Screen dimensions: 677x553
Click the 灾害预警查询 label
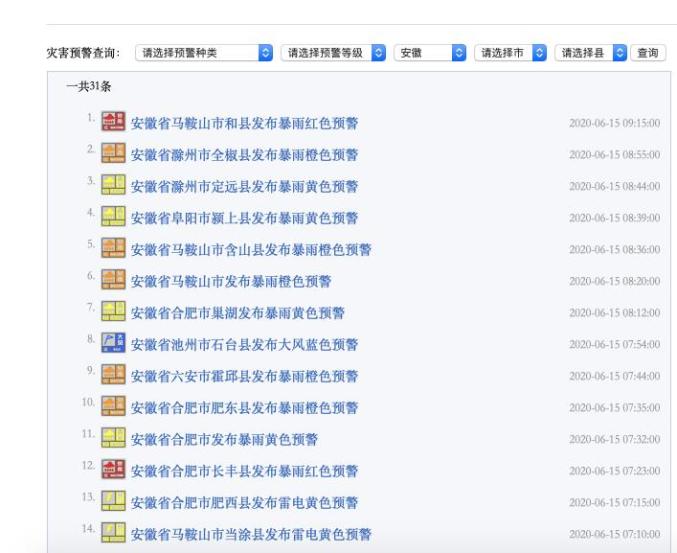(x=83, y=53)
